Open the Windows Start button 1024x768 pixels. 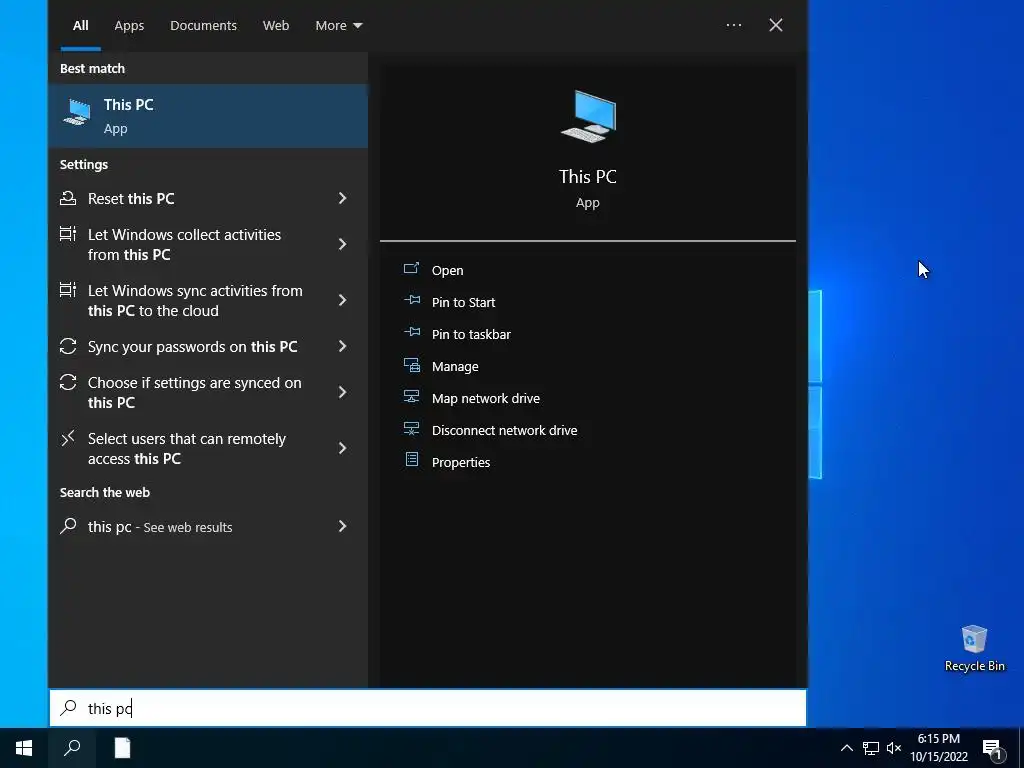(24, 748)
